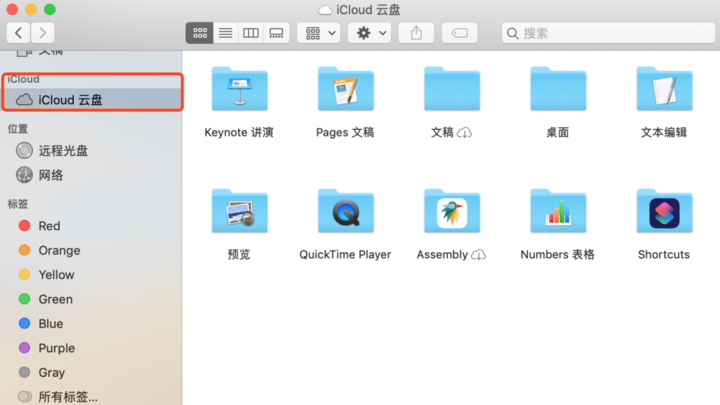Click the Keynote 讲演 file name
The height and width of the screenshot is (405, 720).
click(x=239, y=133)
